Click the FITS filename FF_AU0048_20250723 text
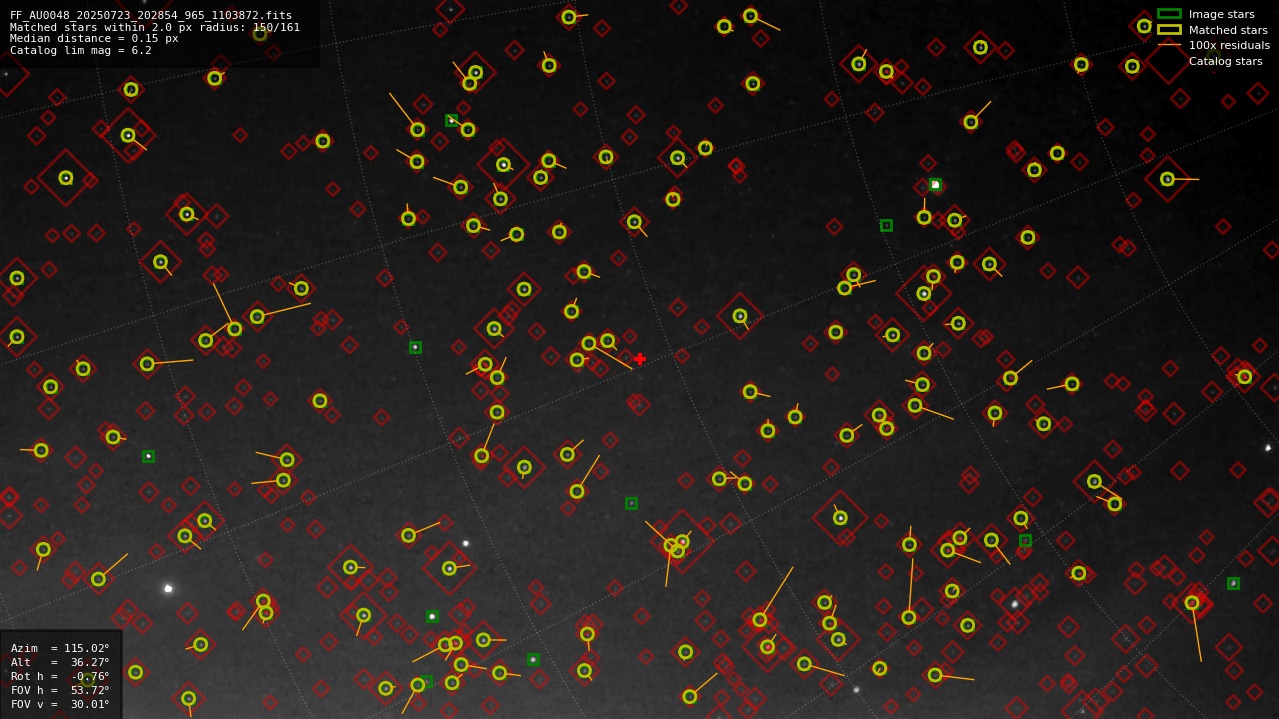 (x=151, y=15)
